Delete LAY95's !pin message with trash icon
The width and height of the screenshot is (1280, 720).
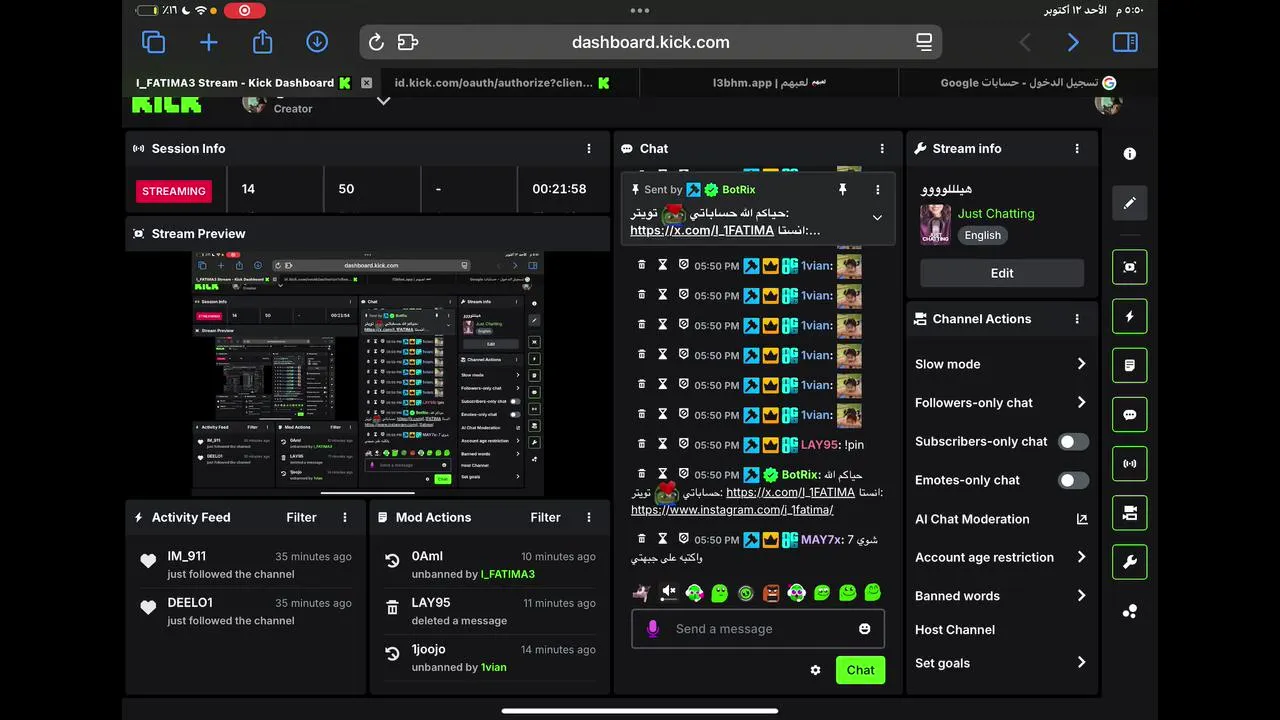pyautogui.click(x=642, y=444)
